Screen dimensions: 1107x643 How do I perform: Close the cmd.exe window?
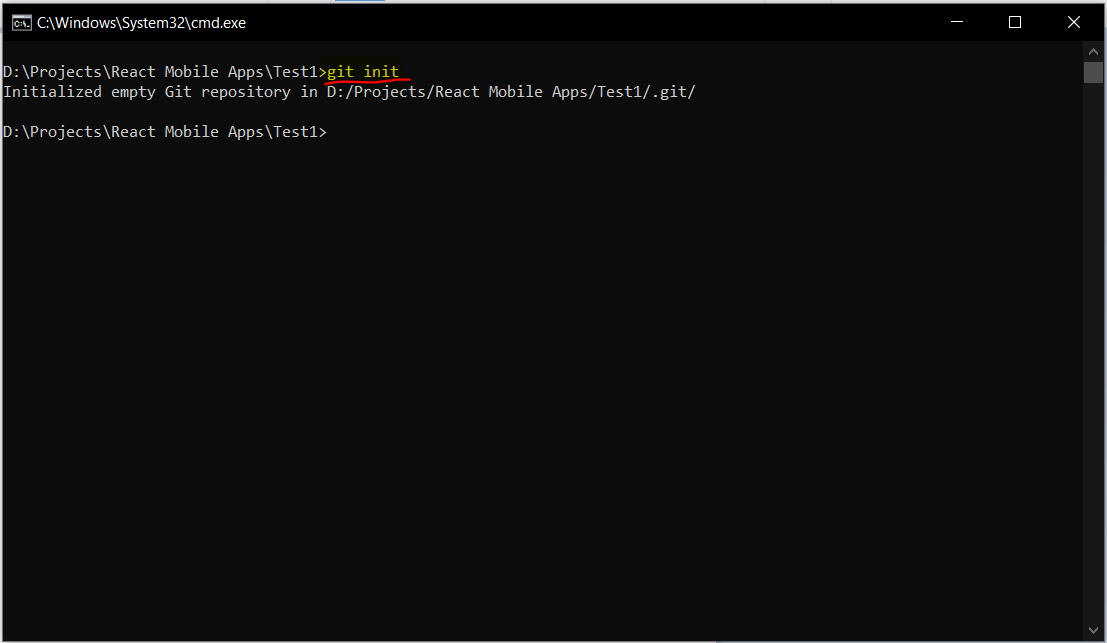point(1074,21)
